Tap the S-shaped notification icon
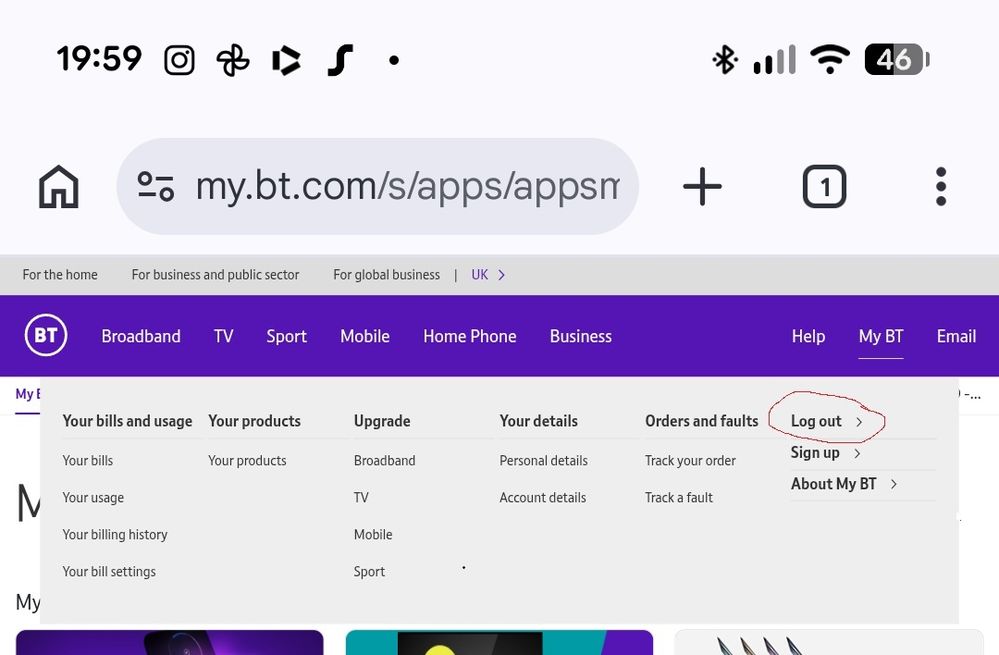Screen dimensions: 999x655 click(x=340, y=61)
